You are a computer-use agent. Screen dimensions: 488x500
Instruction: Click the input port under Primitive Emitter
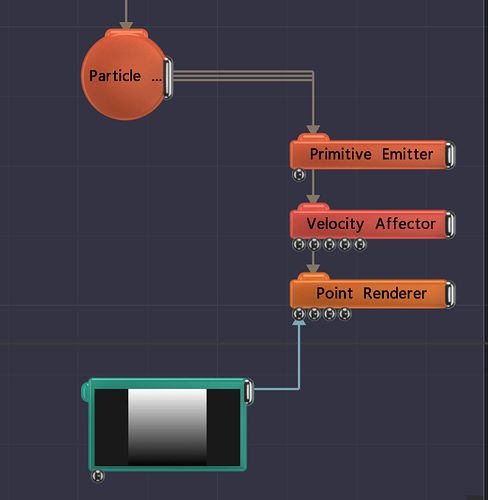tap(299, 175)
